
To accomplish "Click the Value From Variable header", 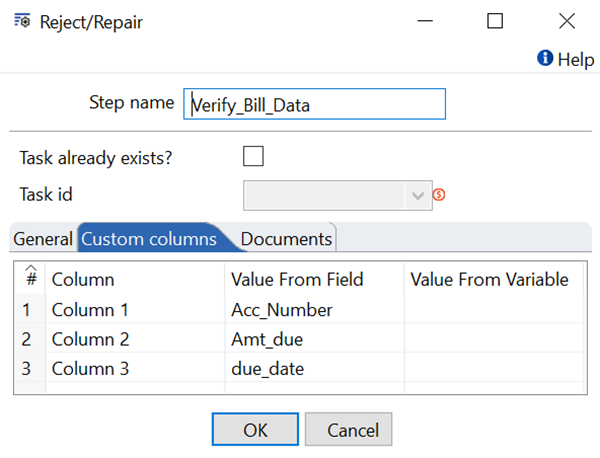I will click(x=494, y=279).
